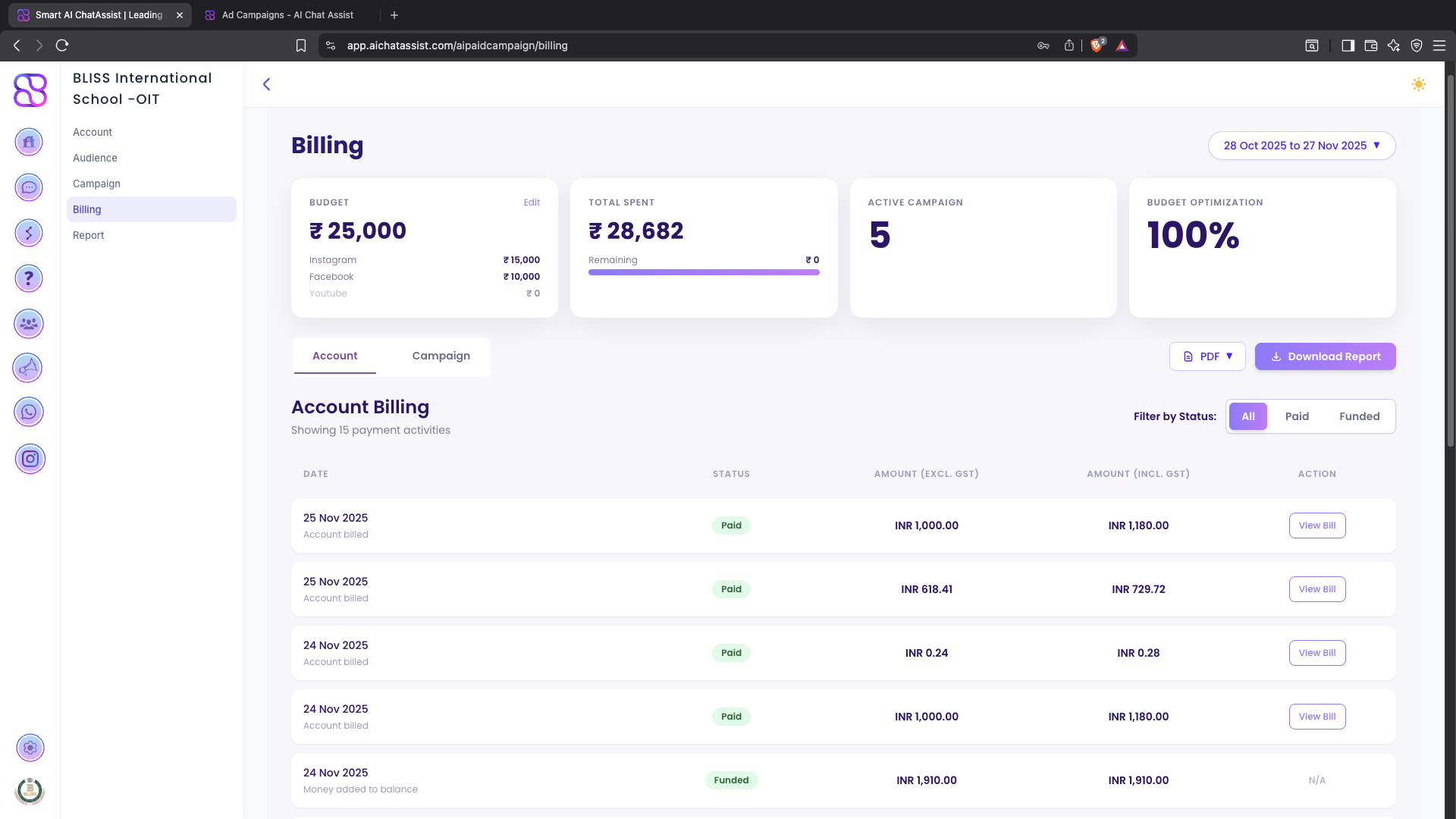Open the Report section in the left menu
This screenshot has width=1456, height=819.
point(89,235)
